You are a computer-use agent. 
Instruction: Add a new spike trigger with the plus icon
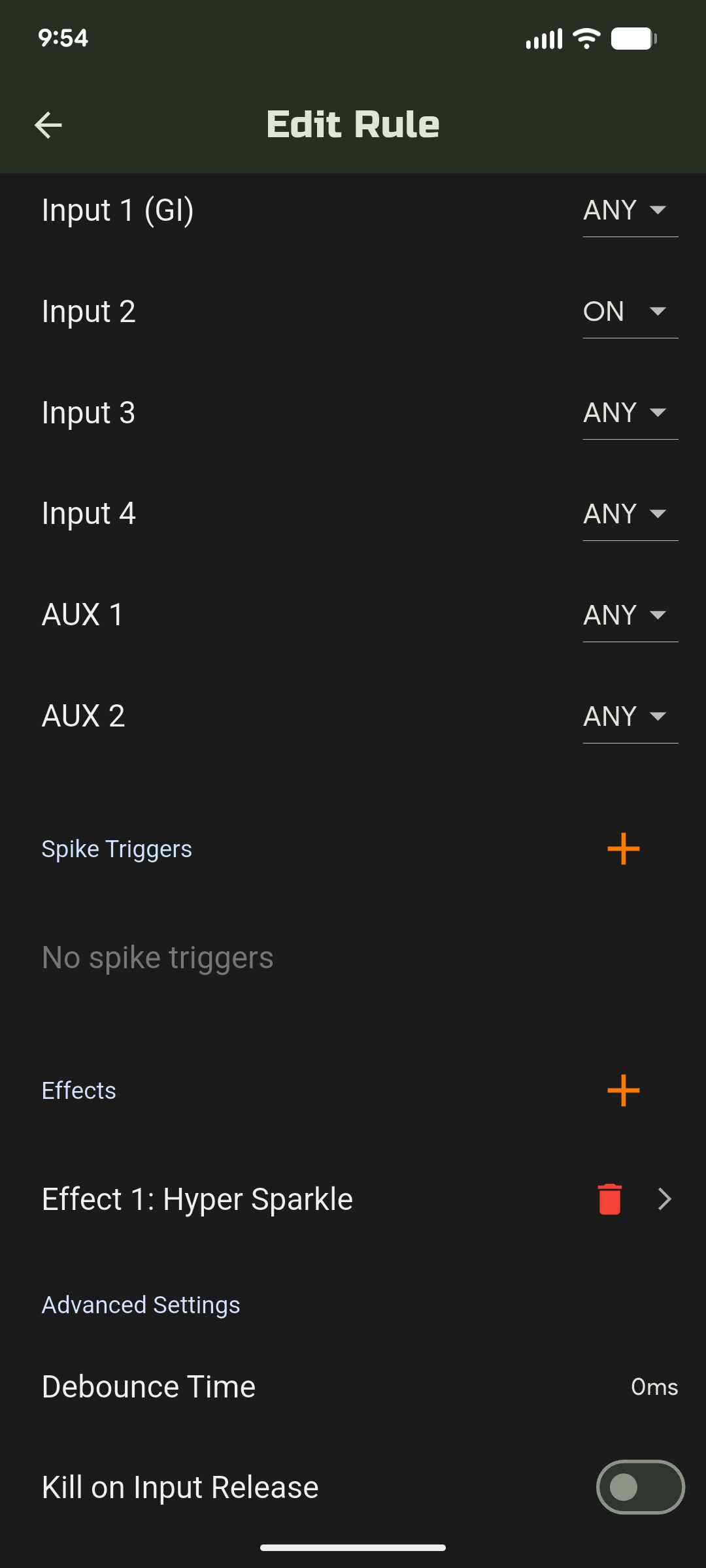(623, 849)
